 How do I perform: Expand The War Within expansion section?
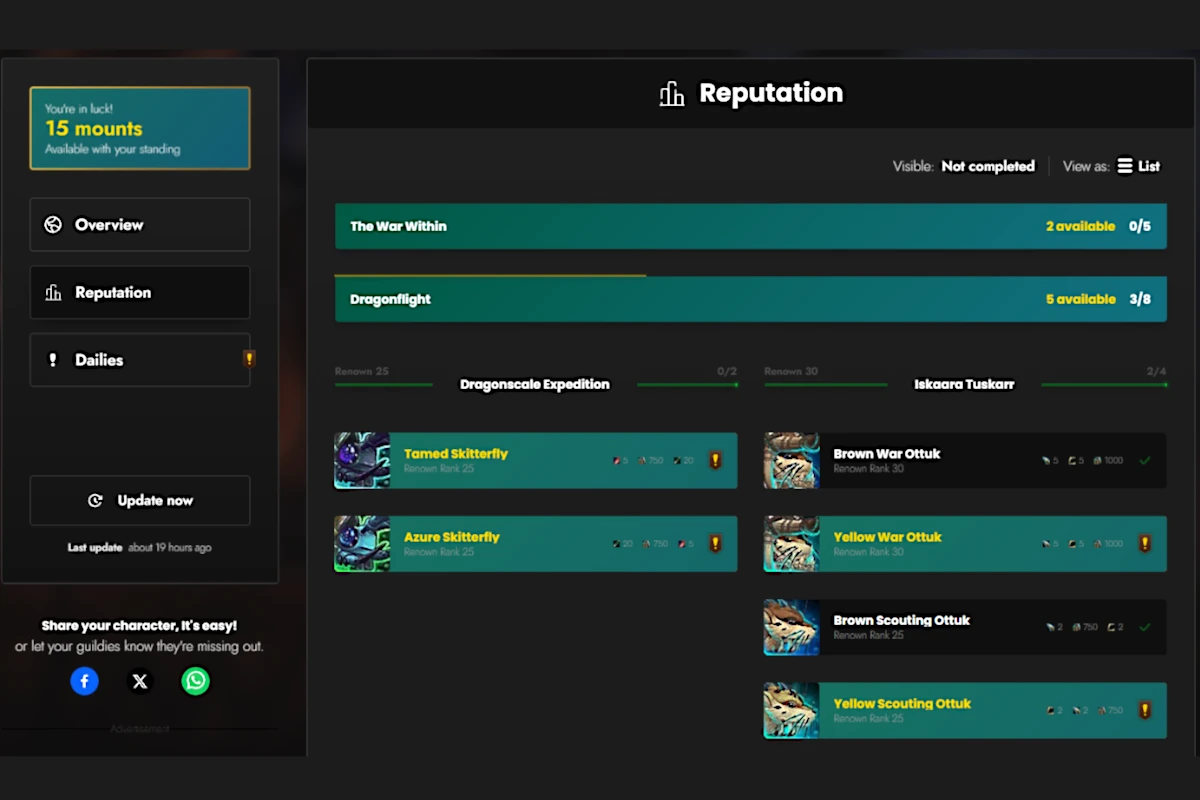[750, 226]
